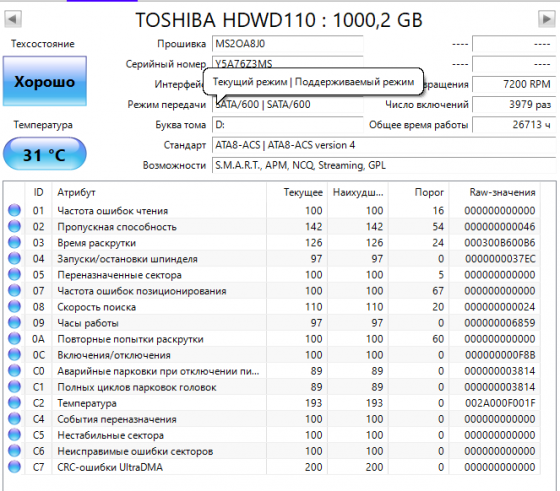560x491 pixels.
Task: Click status icon for C0 Аварийные парковки
Action: pyautogui.click(x=14, y=371)
